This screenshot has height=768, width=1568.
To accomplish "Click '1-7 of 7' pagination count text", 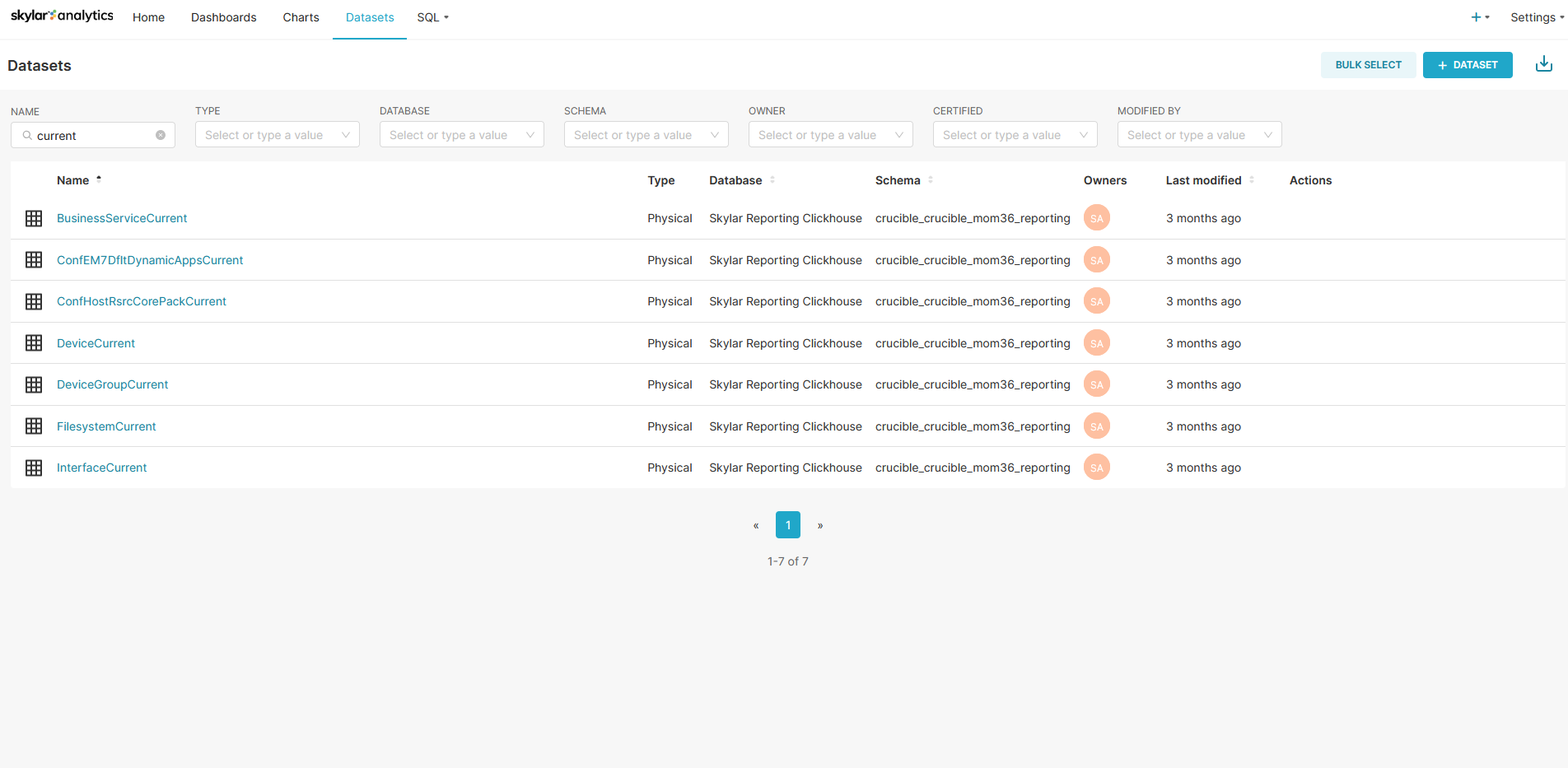I will 788,561.
